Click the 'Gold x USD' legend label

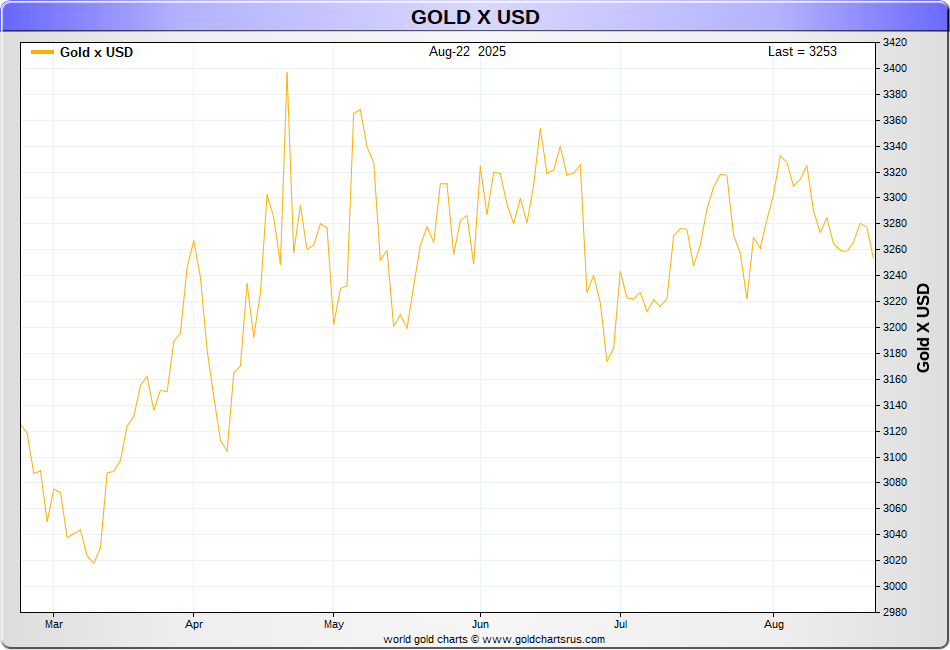96,52
